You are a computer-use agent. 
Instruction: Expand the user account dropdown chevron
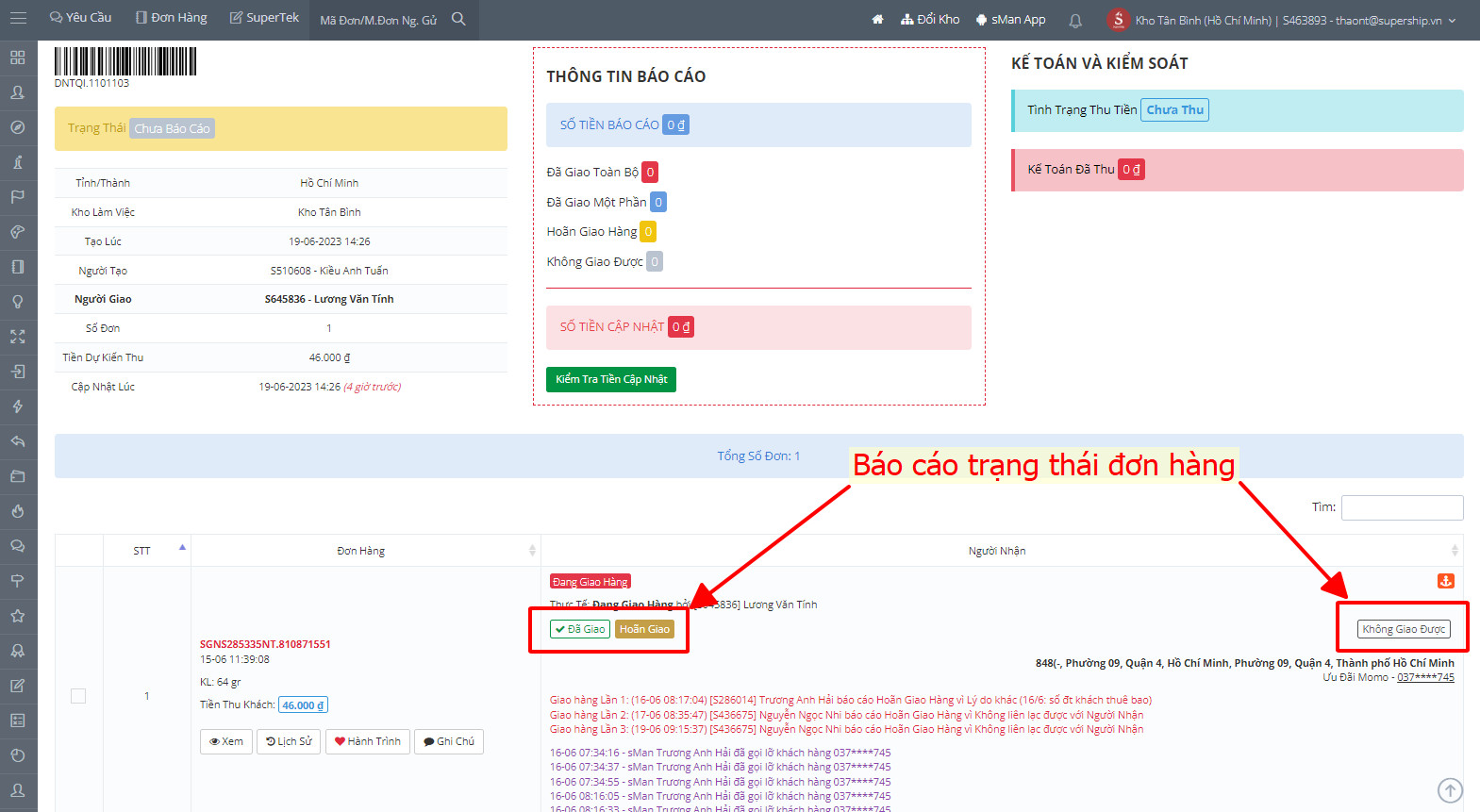pos(1452,20)
